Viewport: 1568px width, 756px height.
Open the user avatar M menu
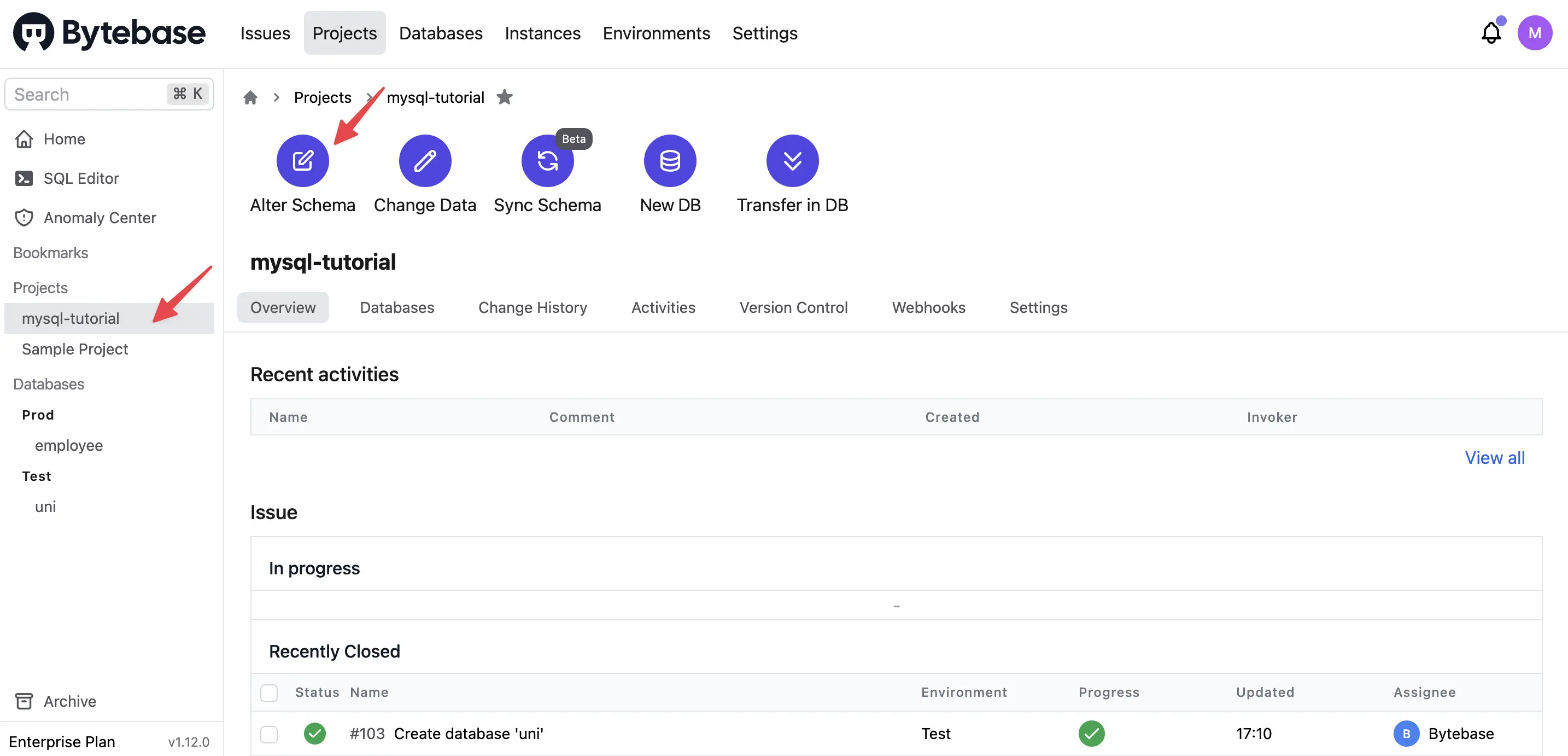coord(1535,33)
